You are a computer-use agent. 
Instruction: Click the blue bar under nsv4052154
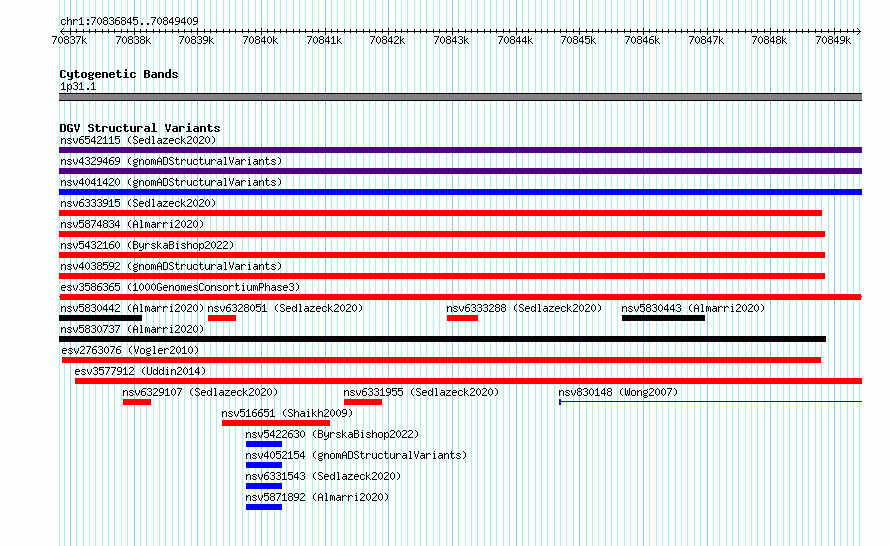tap(264, 465)
